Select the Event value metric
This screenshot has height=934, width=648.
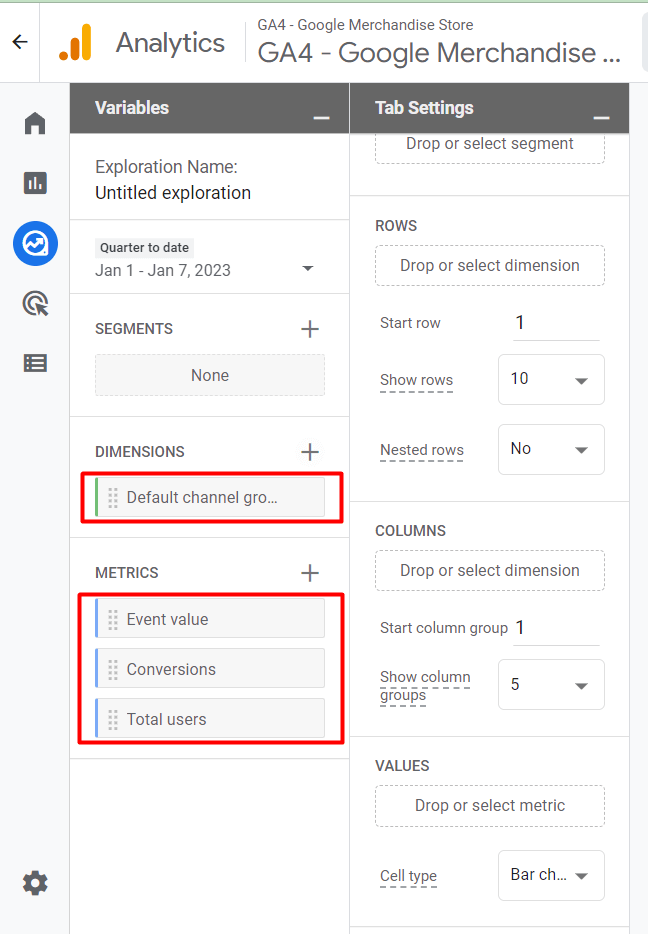click(210, 619)
